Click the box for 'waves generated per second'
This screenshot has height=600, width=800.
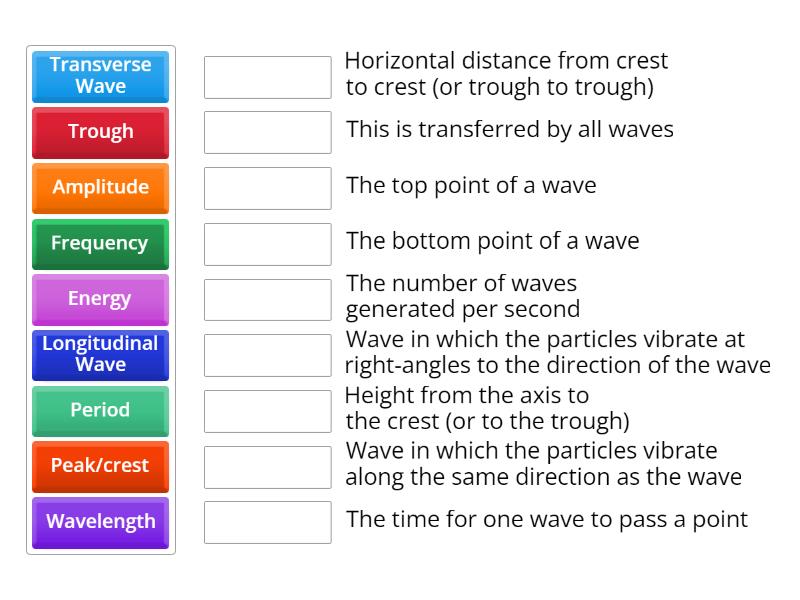pyautogui.click(x=267, y=299)
